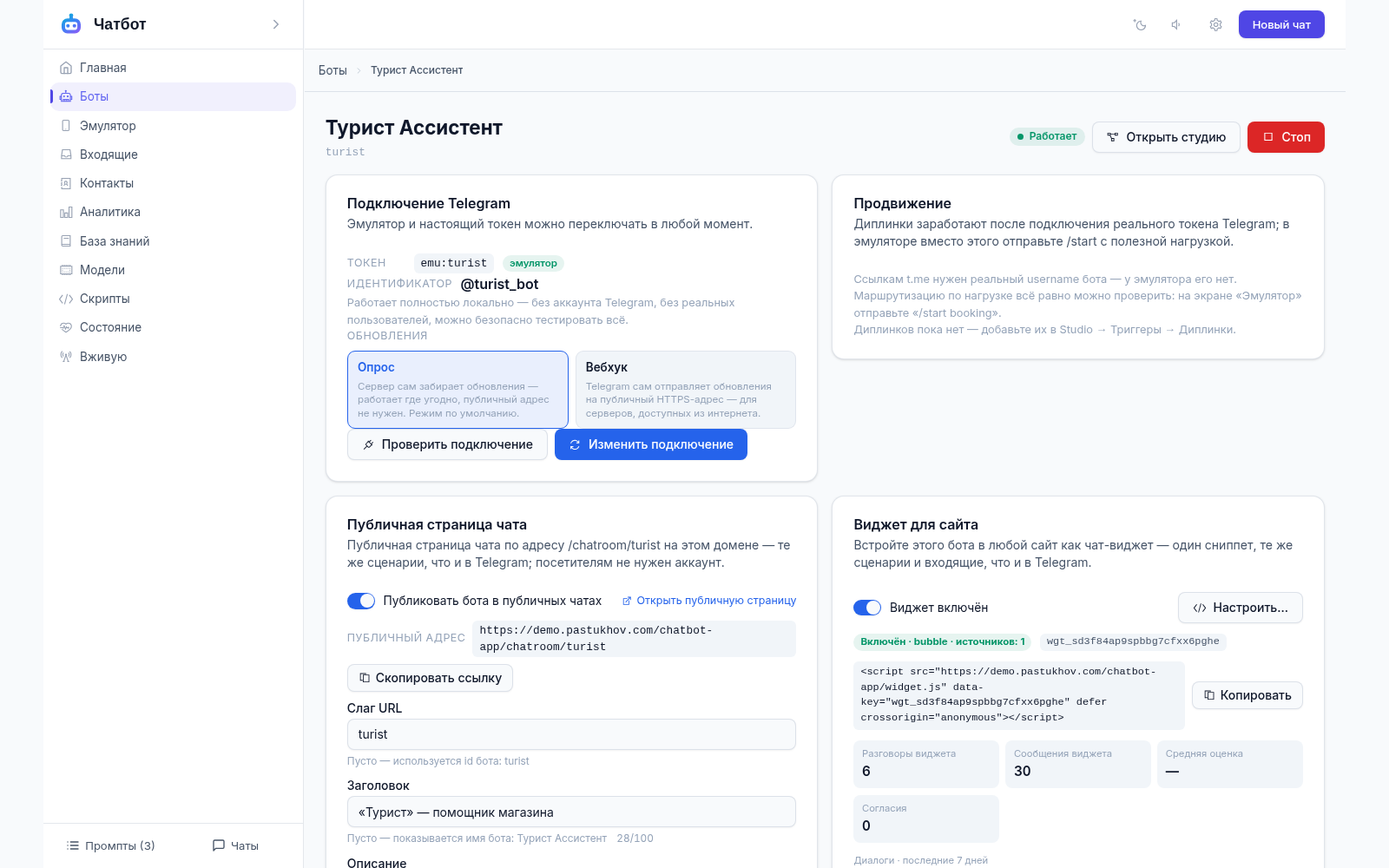Click the Разговоры виджета stat card
The height and width of the screenshot is (868, 1389).
tap(926, 764)
